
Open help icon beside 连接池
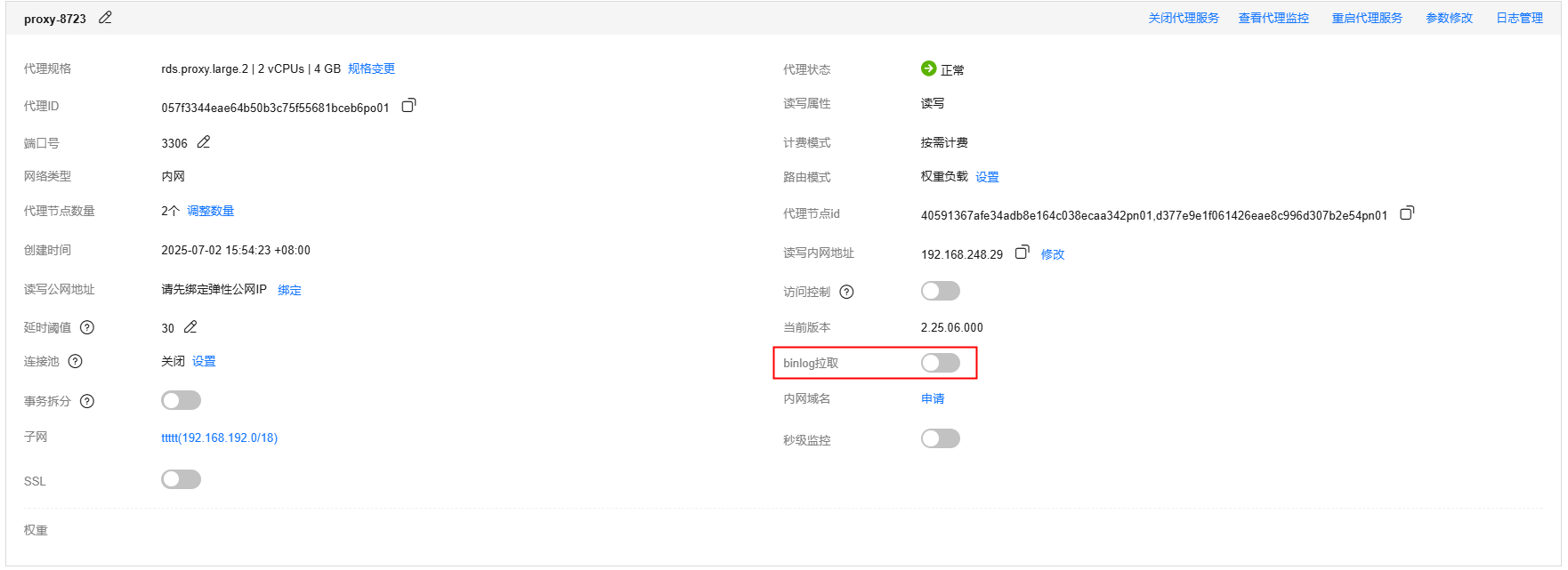click(76, 361)
